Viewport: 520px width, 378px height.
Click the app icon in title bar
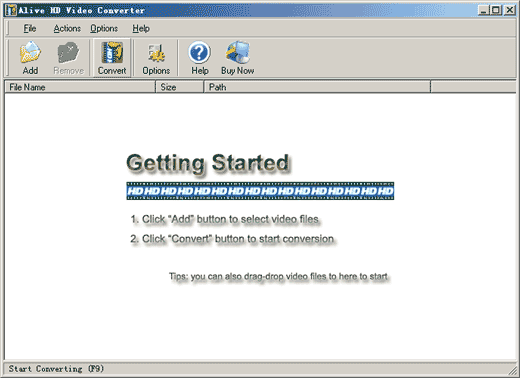(x=10, y=10)
